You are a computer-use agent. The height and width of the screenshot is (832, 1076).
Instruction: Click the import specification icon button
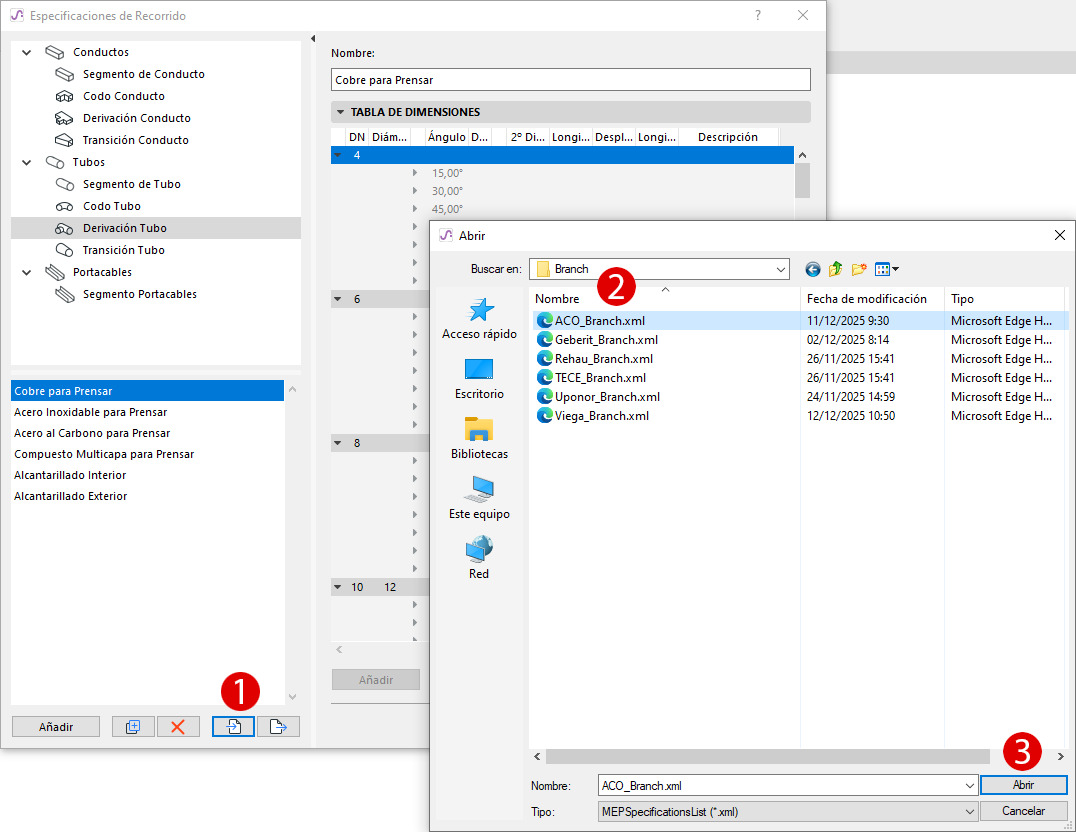pos(233,726)
